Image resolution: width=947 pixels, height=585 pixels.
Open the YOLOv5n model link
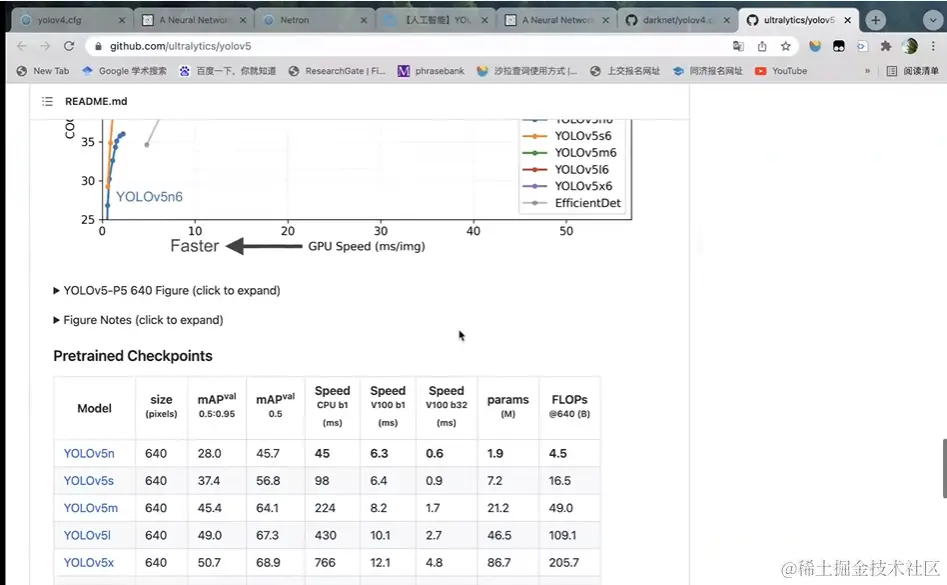tap(89, 453)
